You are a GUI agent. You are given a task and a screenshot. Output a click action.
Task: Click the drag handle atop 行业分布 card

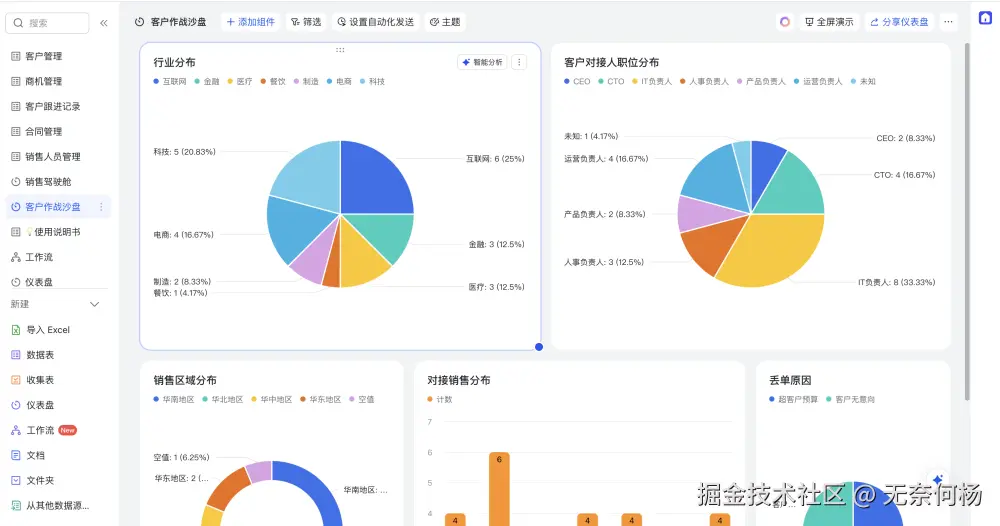(340, 50)
